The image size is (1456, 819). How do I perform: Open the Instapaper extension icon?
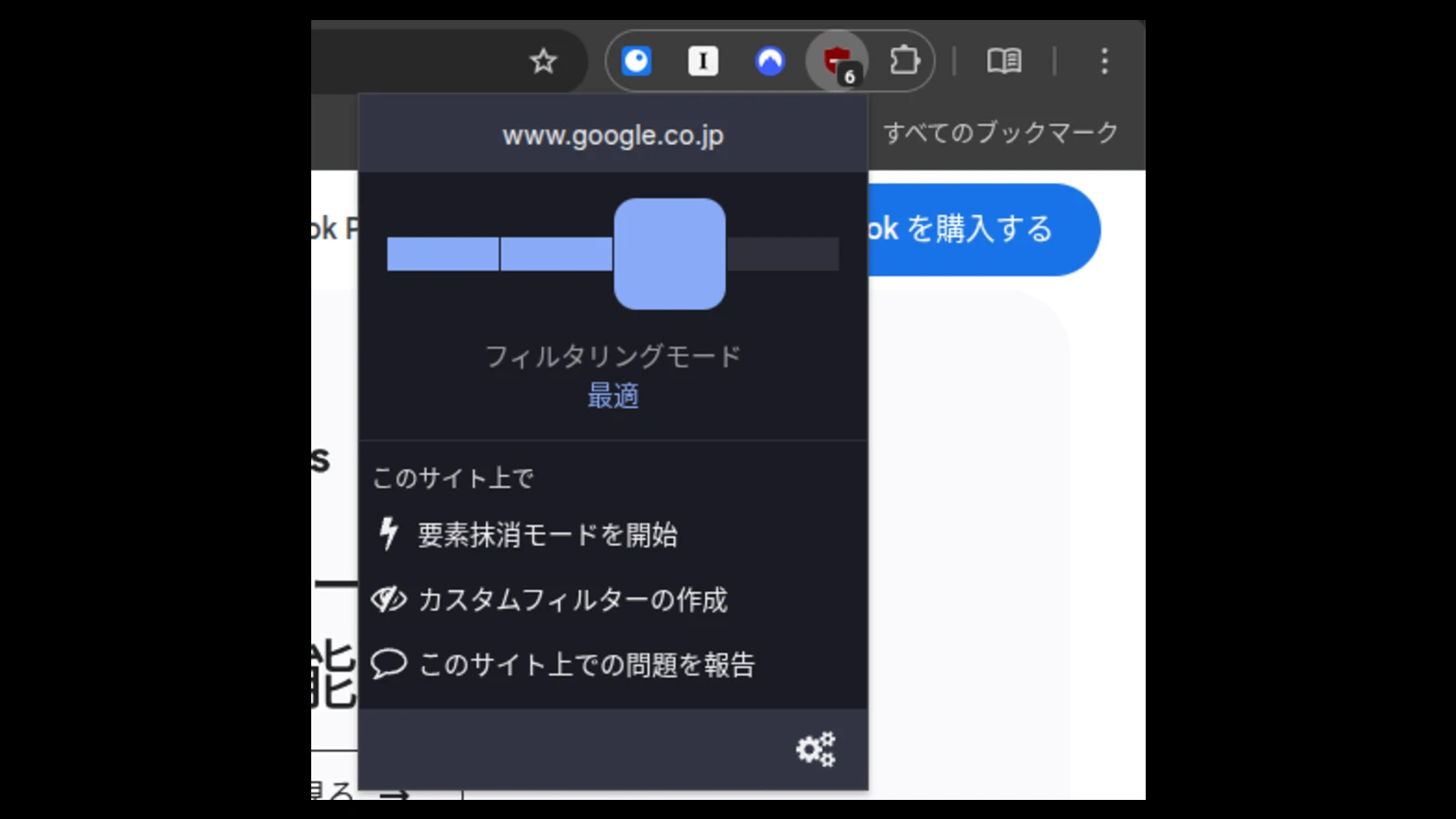(x=703, y=61)
